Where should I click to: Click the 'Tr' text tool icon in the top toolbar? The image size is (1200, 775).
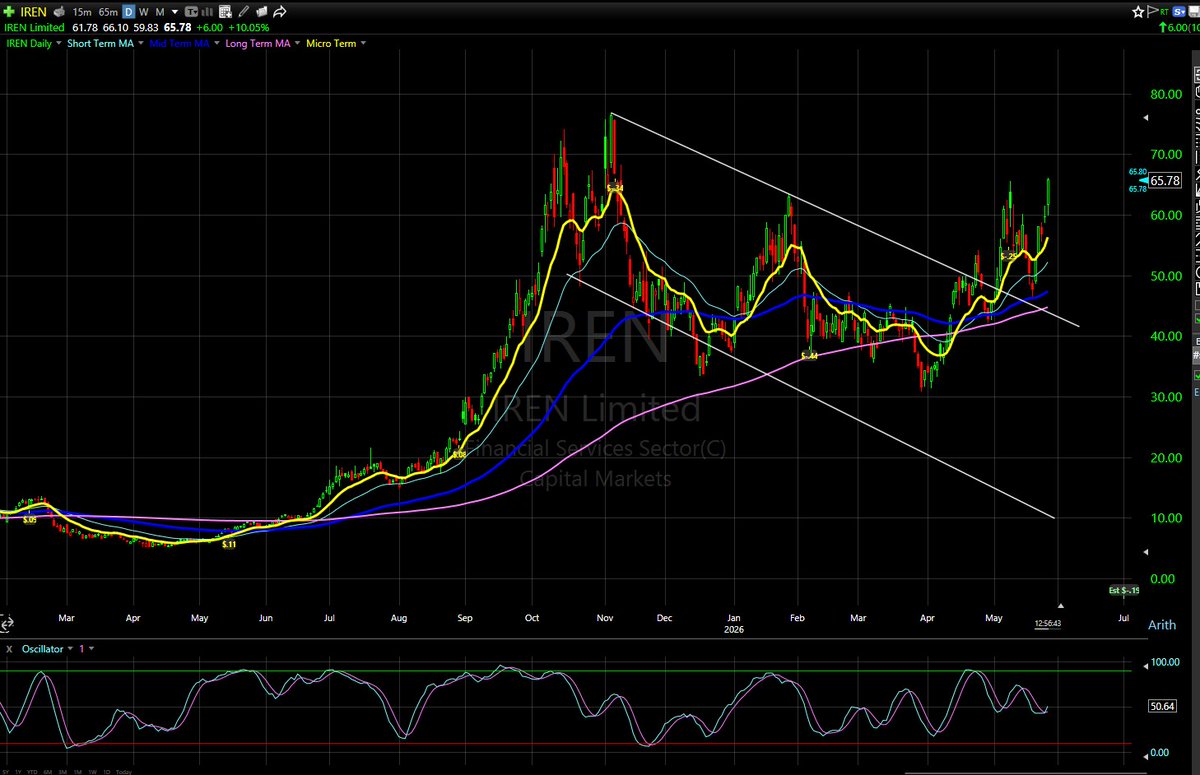tap(190, 12)
